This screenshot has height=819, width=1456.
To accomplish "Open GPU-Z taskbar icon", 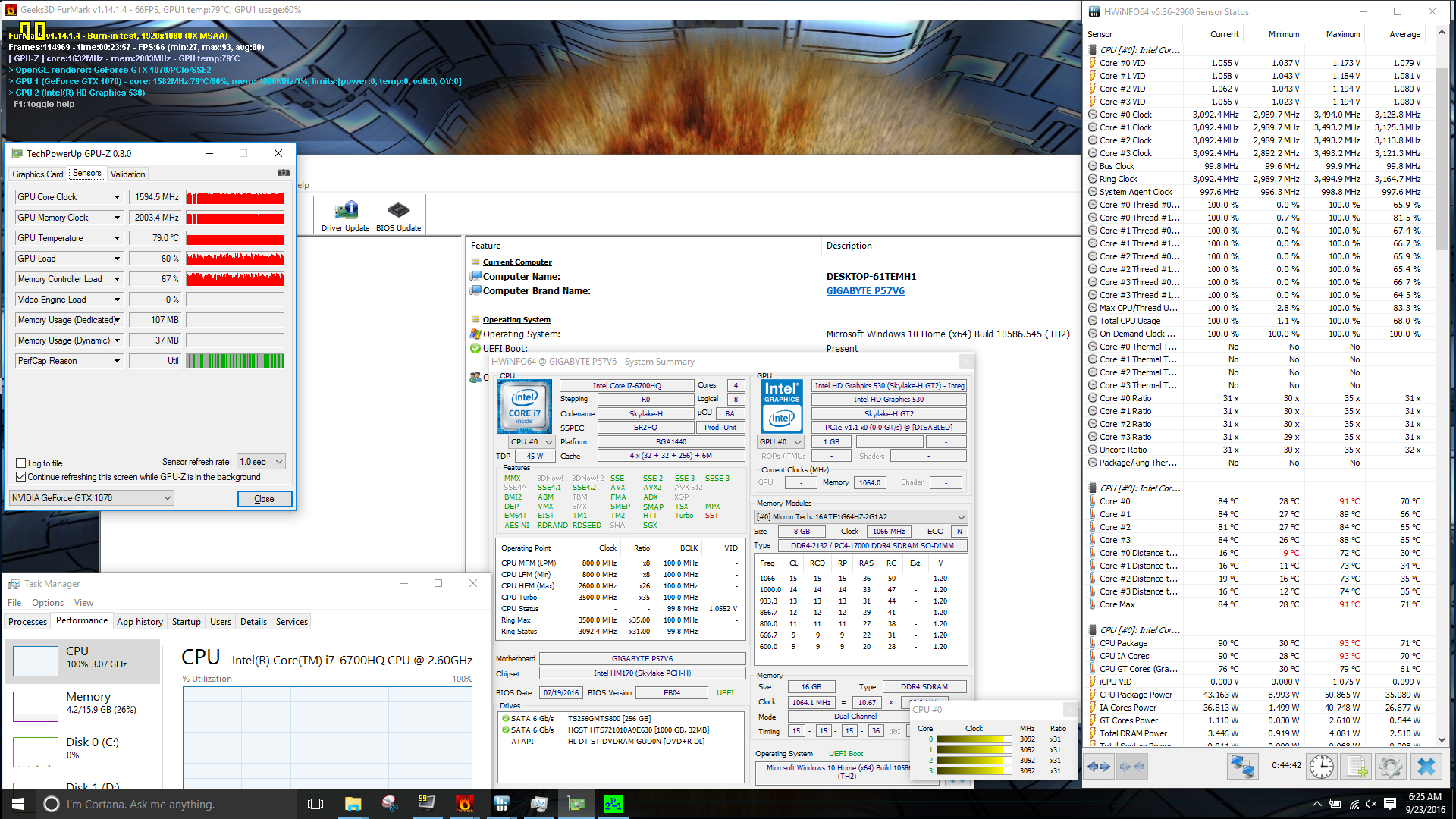I will click(x=576, y=804).
